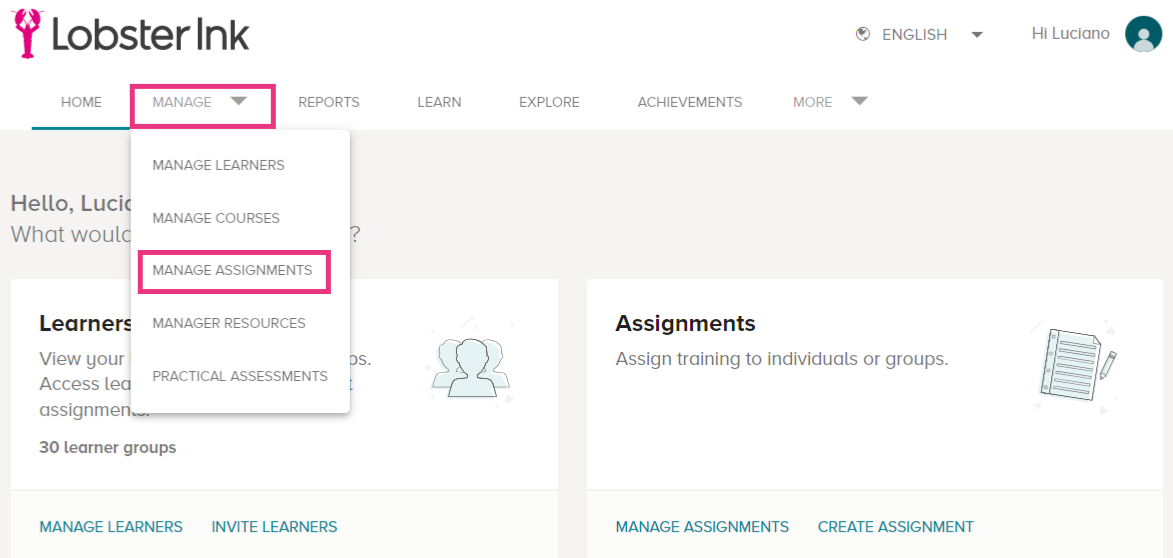Click the More tab label
The width and height of the screenshot is (1173, 558).
point(812,102)
